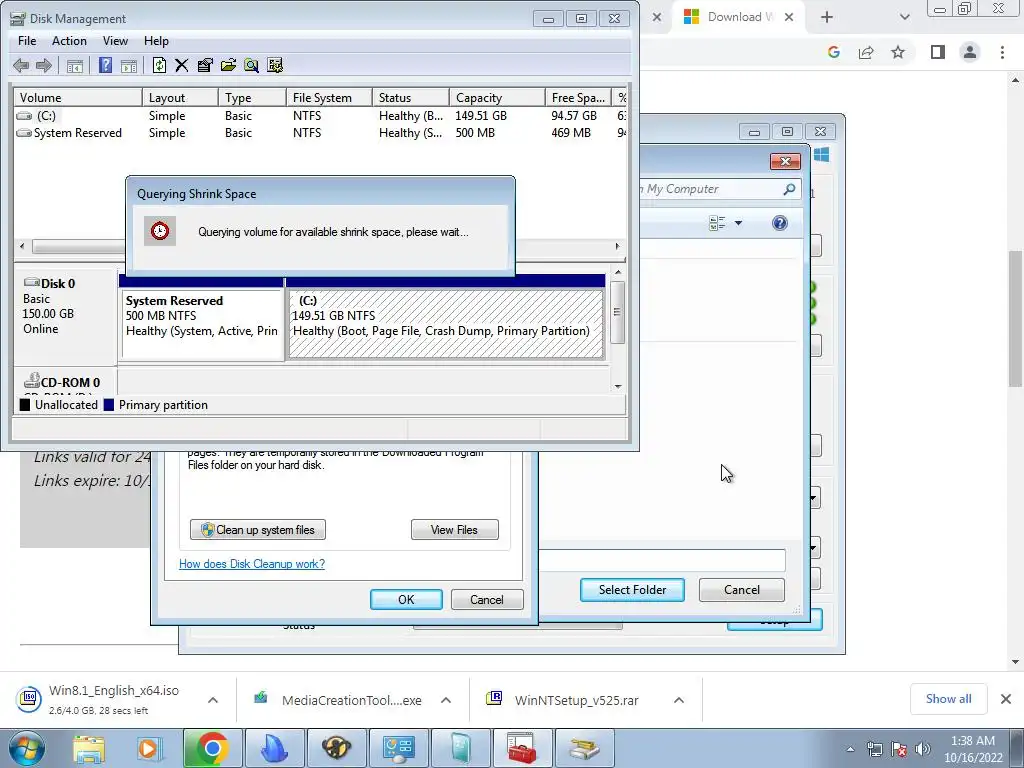The width and height of the screenshot is (1024, 768).
Task: Open the red toolbox taskbar application
Action: (x=522, y=748)
